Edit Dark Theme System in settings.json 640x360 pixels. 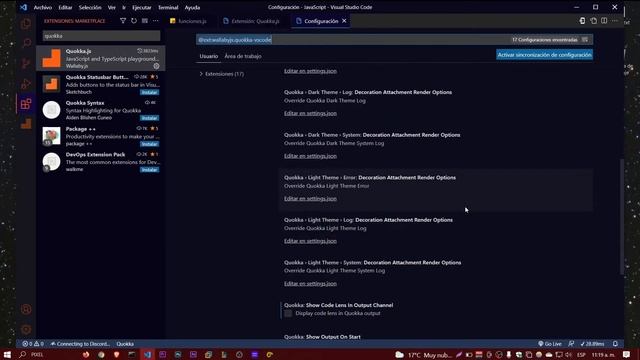[x=310, y=156]
